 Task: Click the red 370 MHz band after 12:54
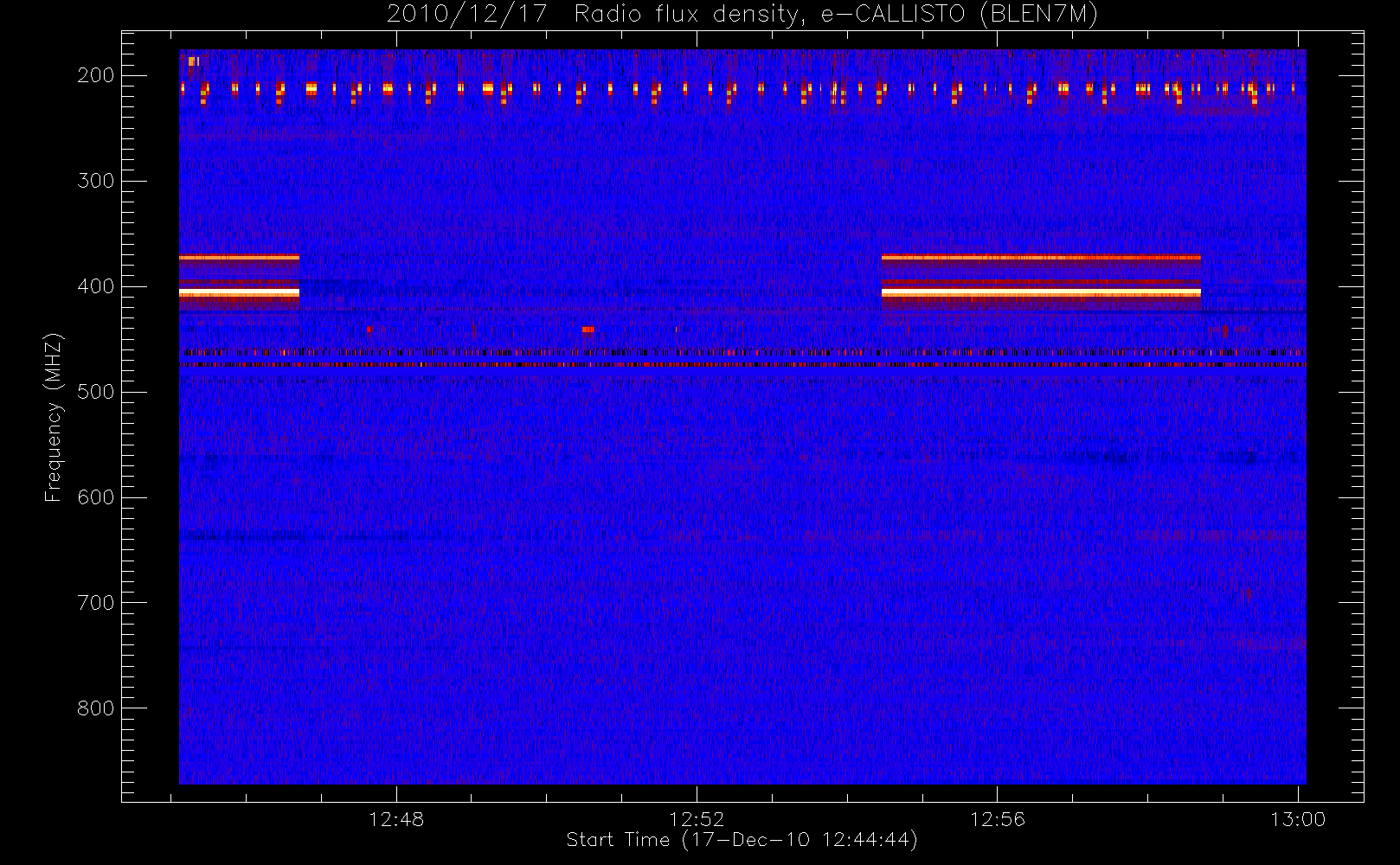[1041, 258]
